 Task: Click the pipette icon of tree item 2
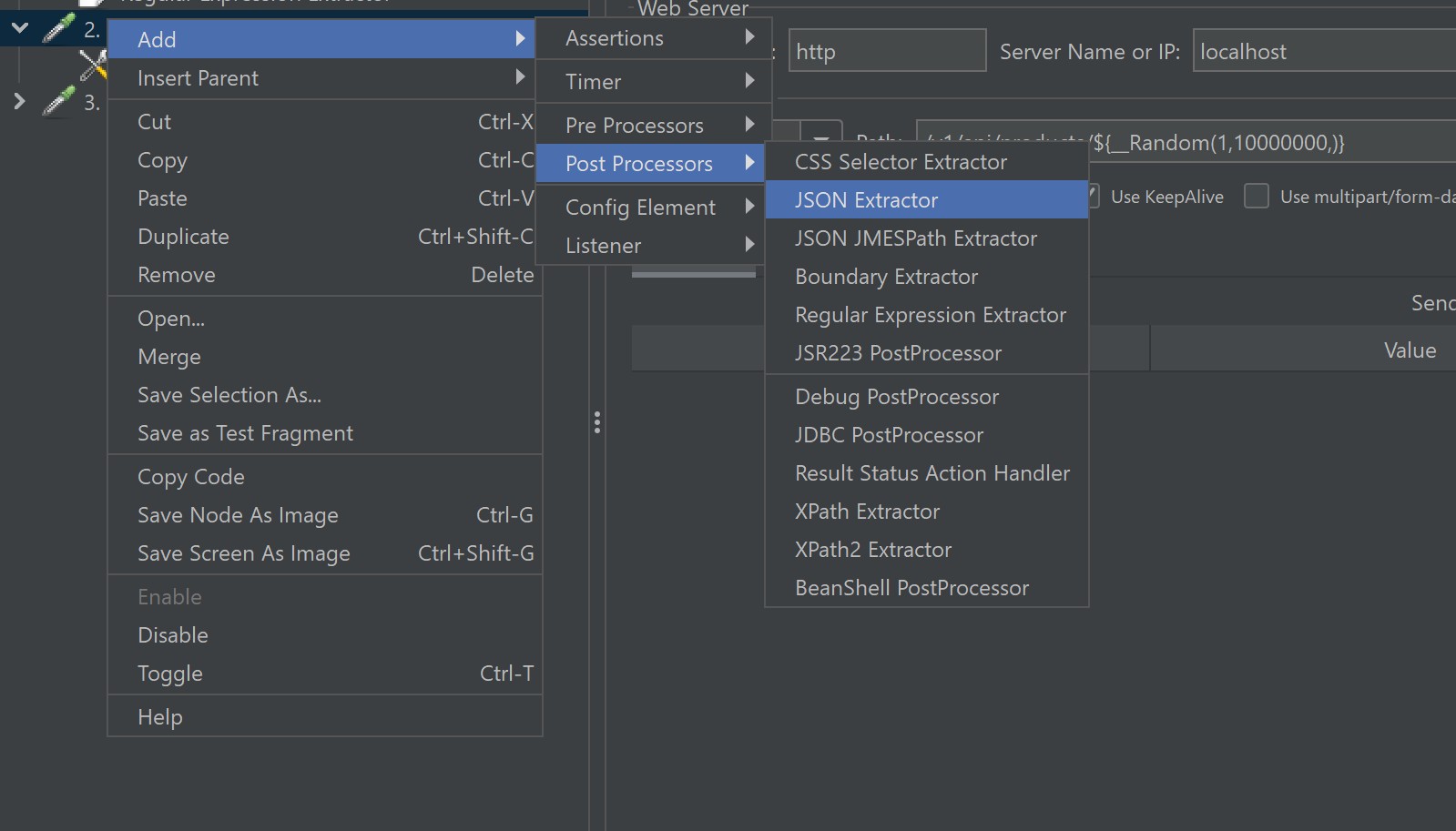pyautogui.click(x=59, y=28)
